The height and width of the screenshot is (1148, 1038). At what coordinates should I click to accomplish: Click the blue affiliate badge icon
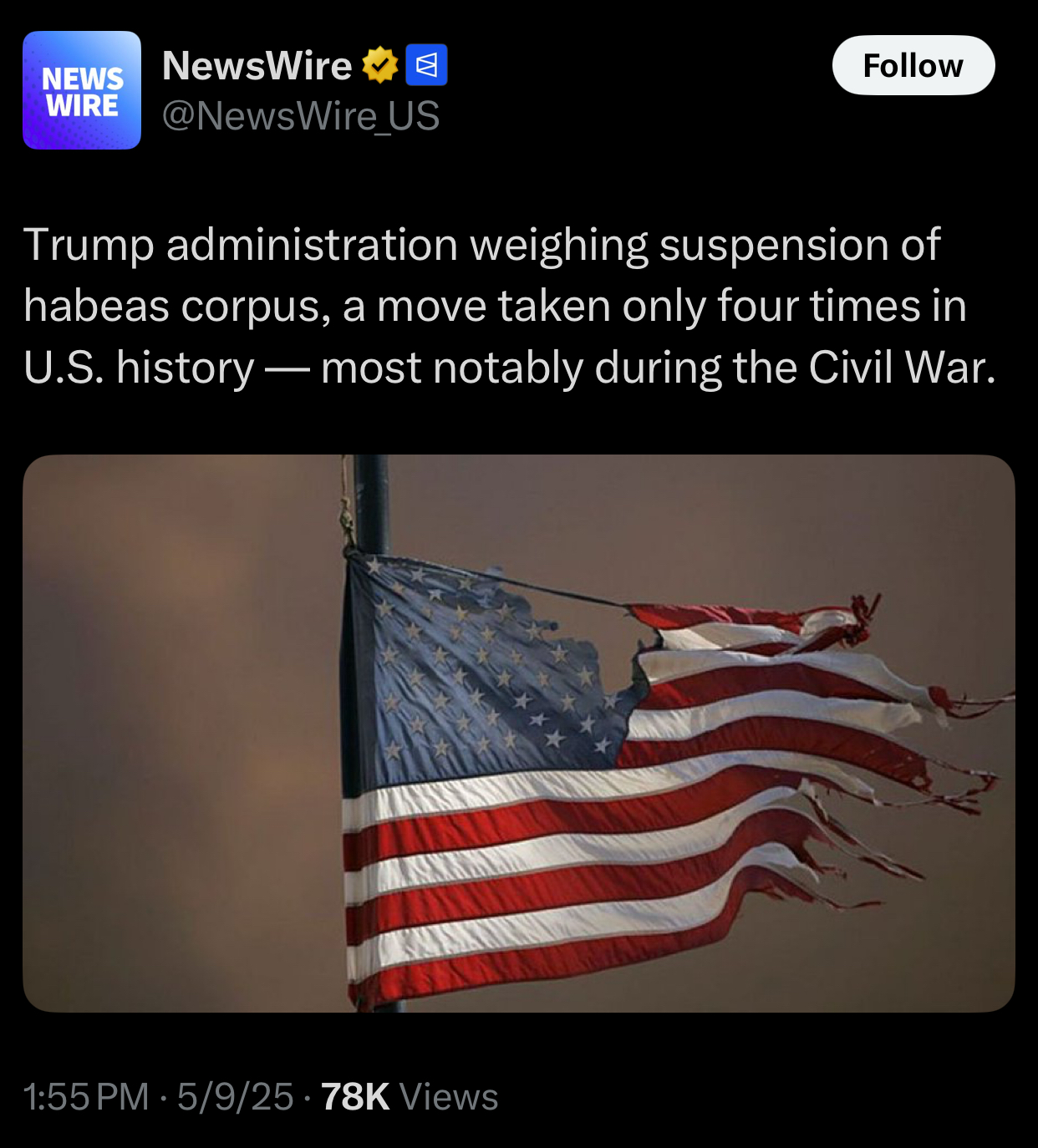[x=426, y=65]
